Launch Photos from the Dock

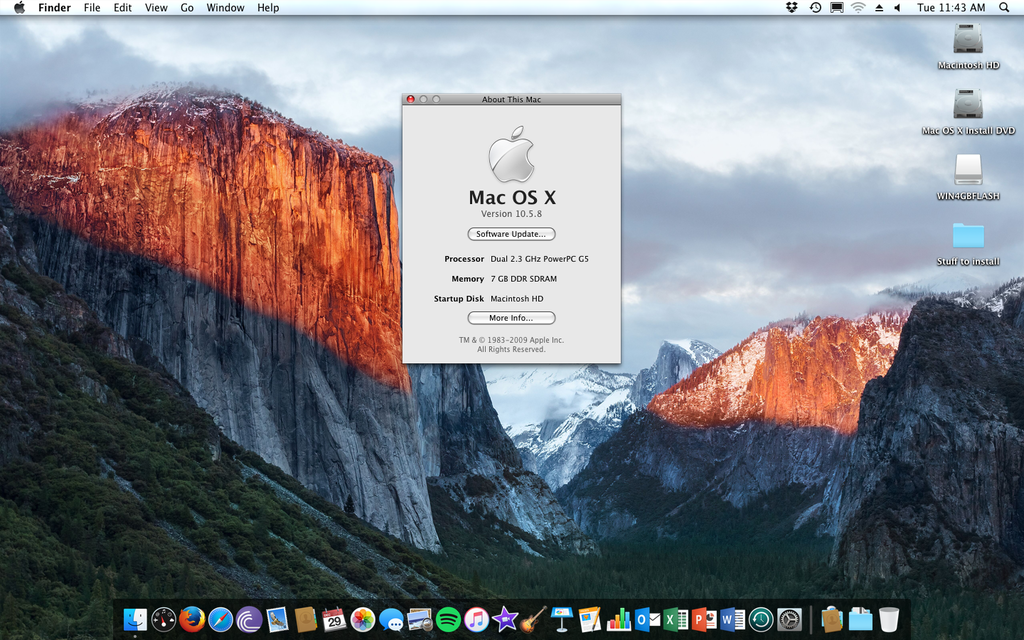362,618
